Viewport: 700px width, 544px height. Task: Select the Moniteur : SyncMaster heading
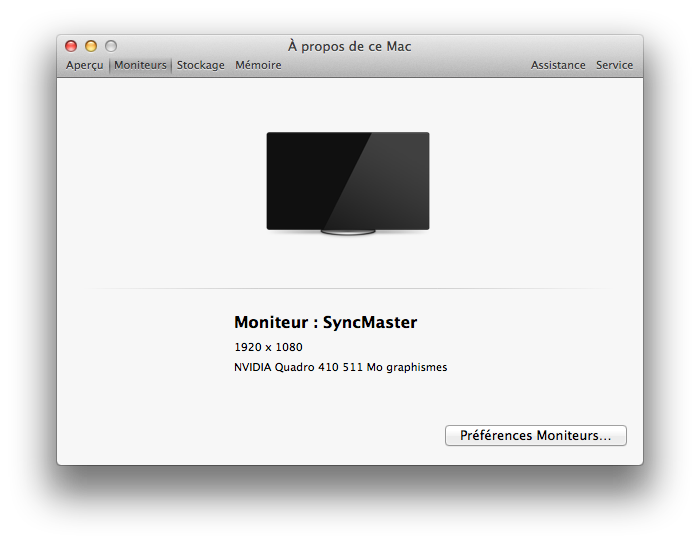tap(325, 322)
